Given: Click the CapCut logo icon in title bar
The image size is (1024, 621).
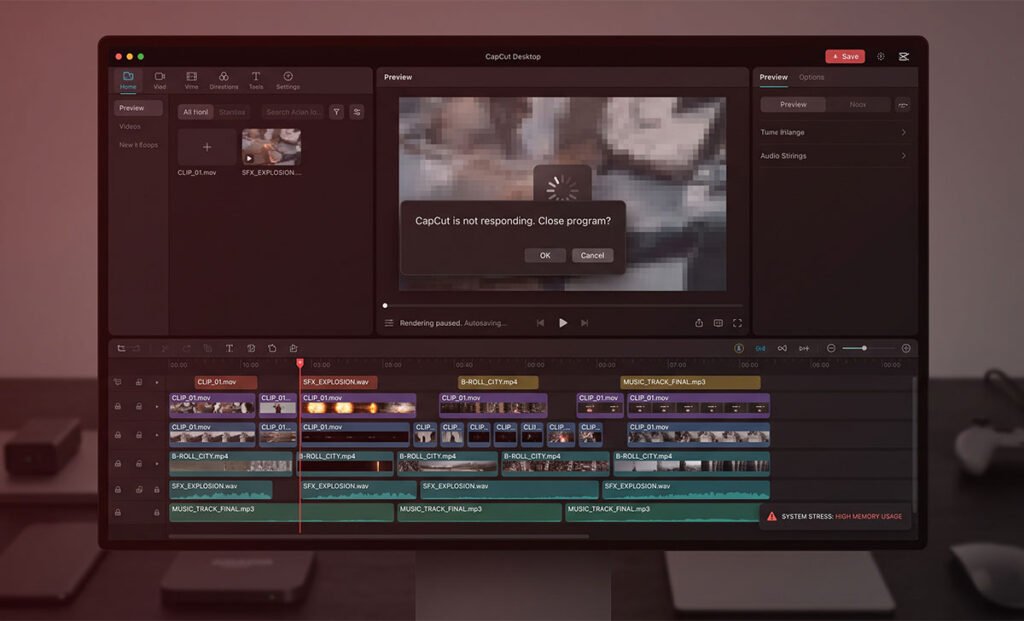Looking at the screenshot, I should click(x=904, y=57).
